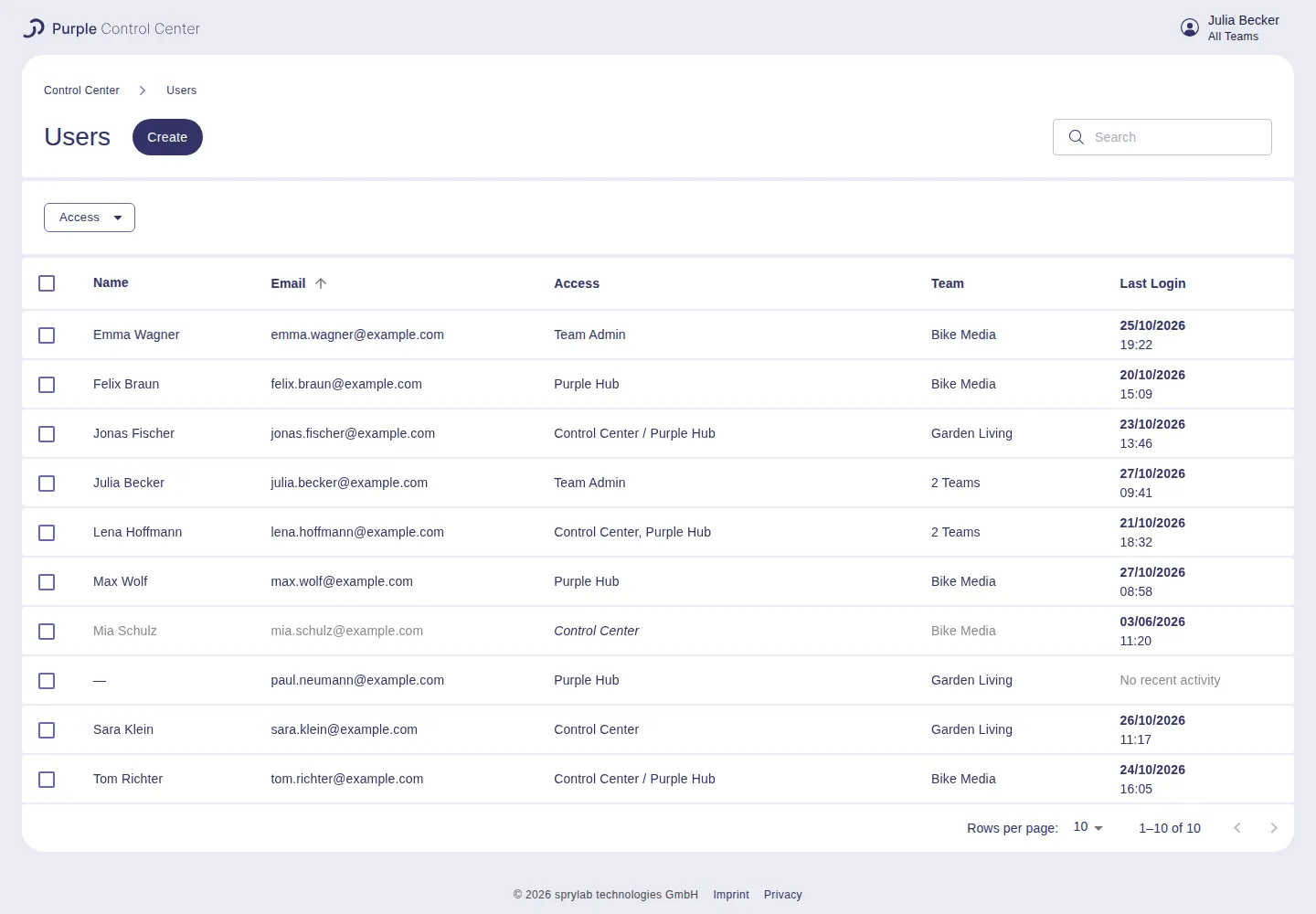
Task: Open the Users breadcrumb link
Action: (181, 90)
